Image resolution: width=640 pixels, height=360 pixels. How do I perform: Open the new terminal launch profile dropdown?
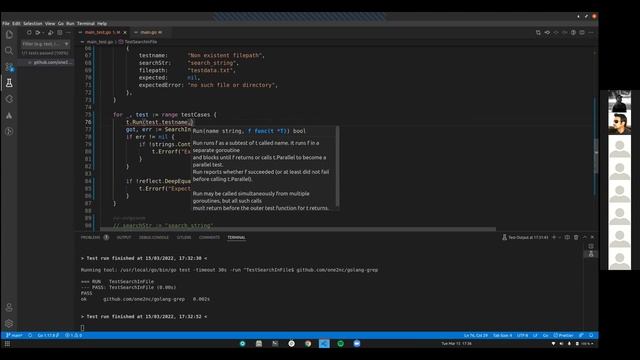coord(559,237)
